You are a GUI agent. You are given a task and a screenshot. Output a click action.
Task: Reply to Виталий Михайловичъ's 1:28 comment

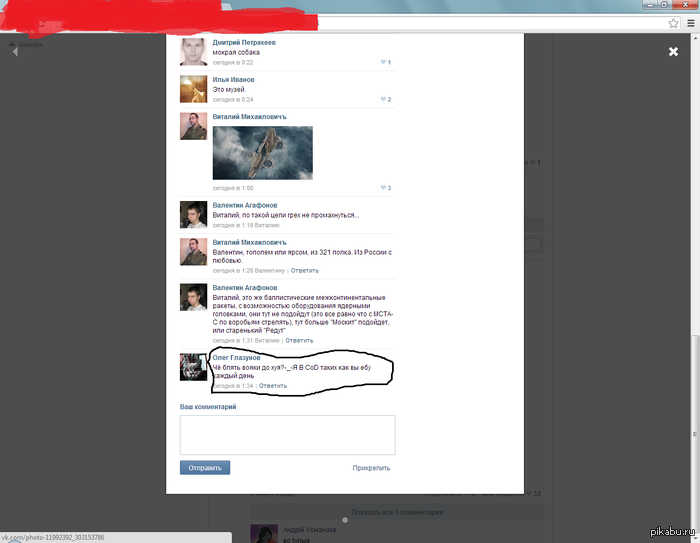coord(304,270)
